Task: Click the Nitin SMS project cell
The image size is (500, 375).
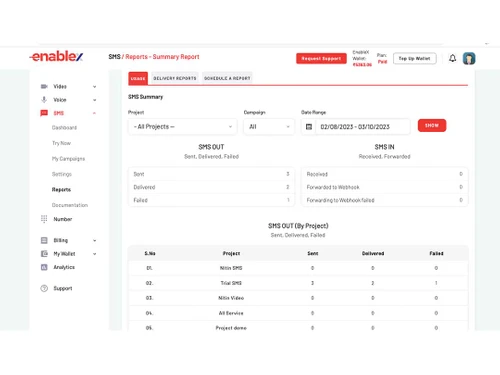Action: click(231, 268)
